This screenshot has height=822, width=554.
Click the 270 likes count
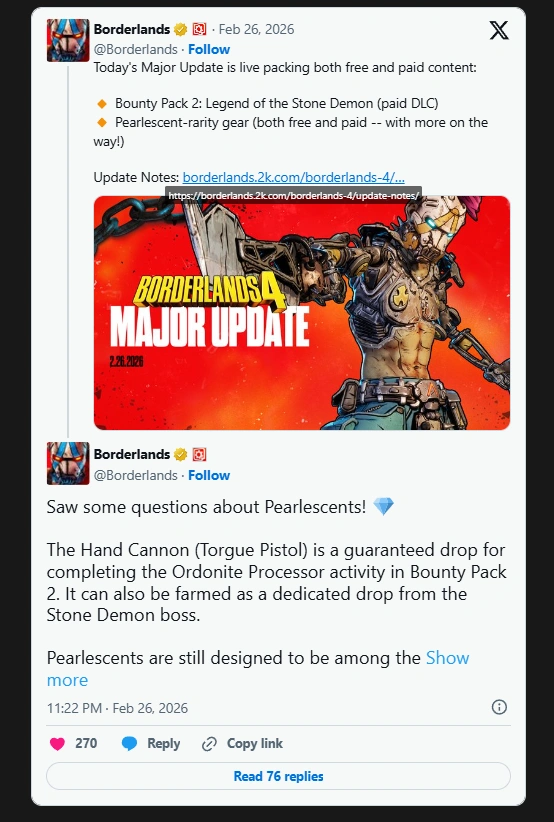pyautogui.click(x=86, y=743)
